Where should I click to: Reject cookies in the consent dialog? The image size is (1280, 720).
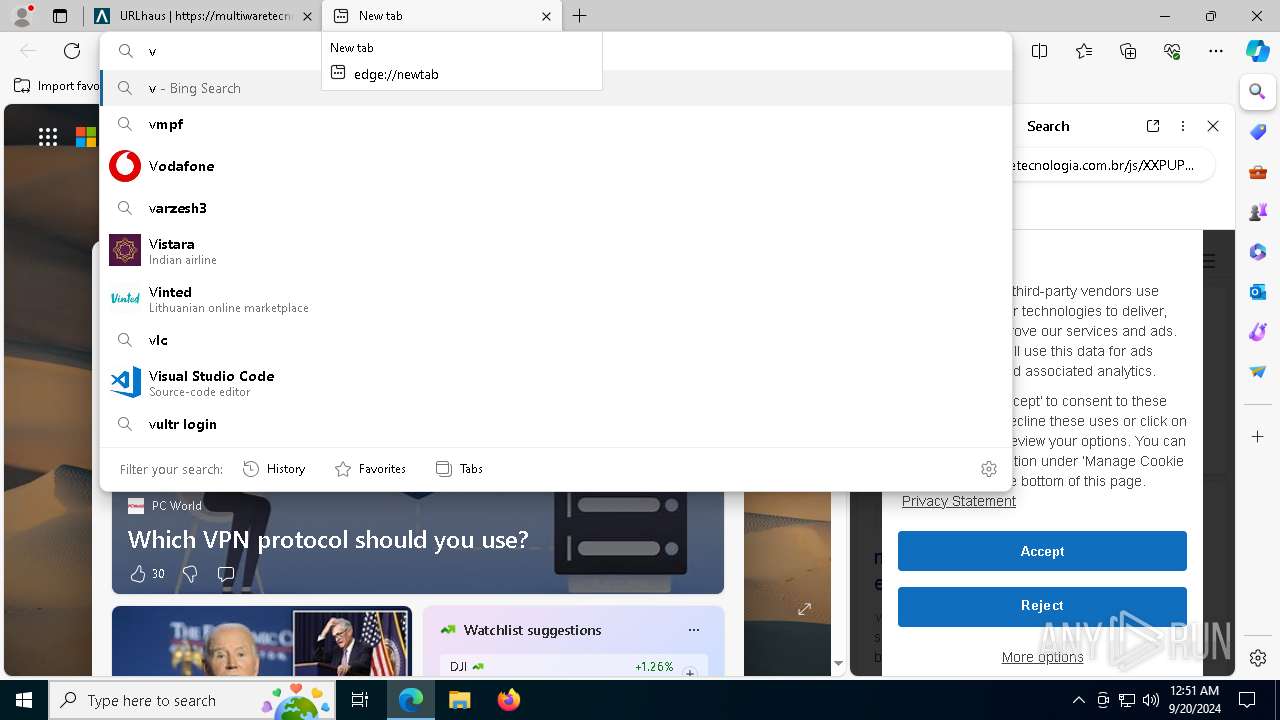[1042, 605]
